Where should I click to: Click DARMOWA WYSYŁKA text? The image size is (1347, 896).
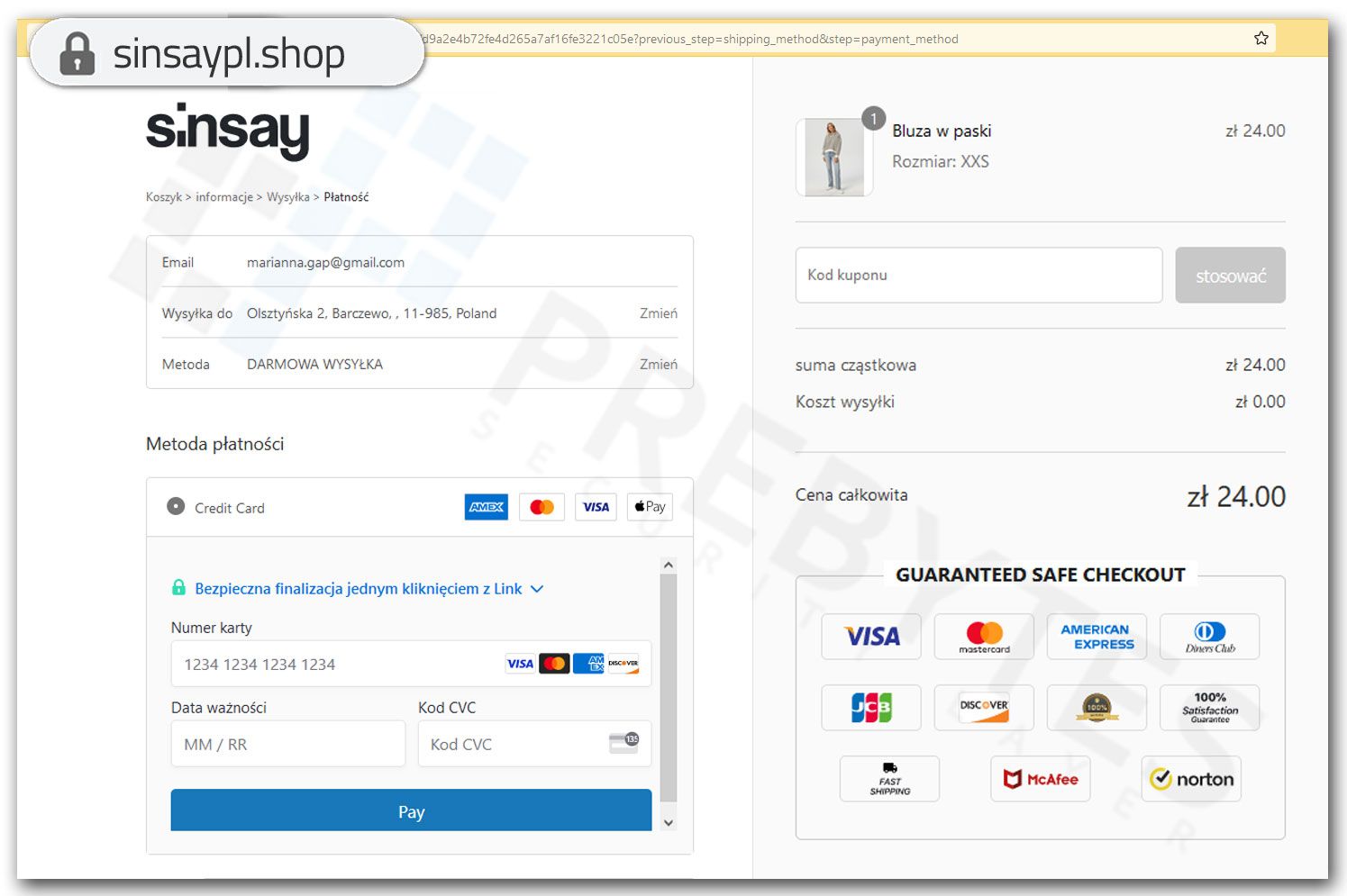point(314,365)
